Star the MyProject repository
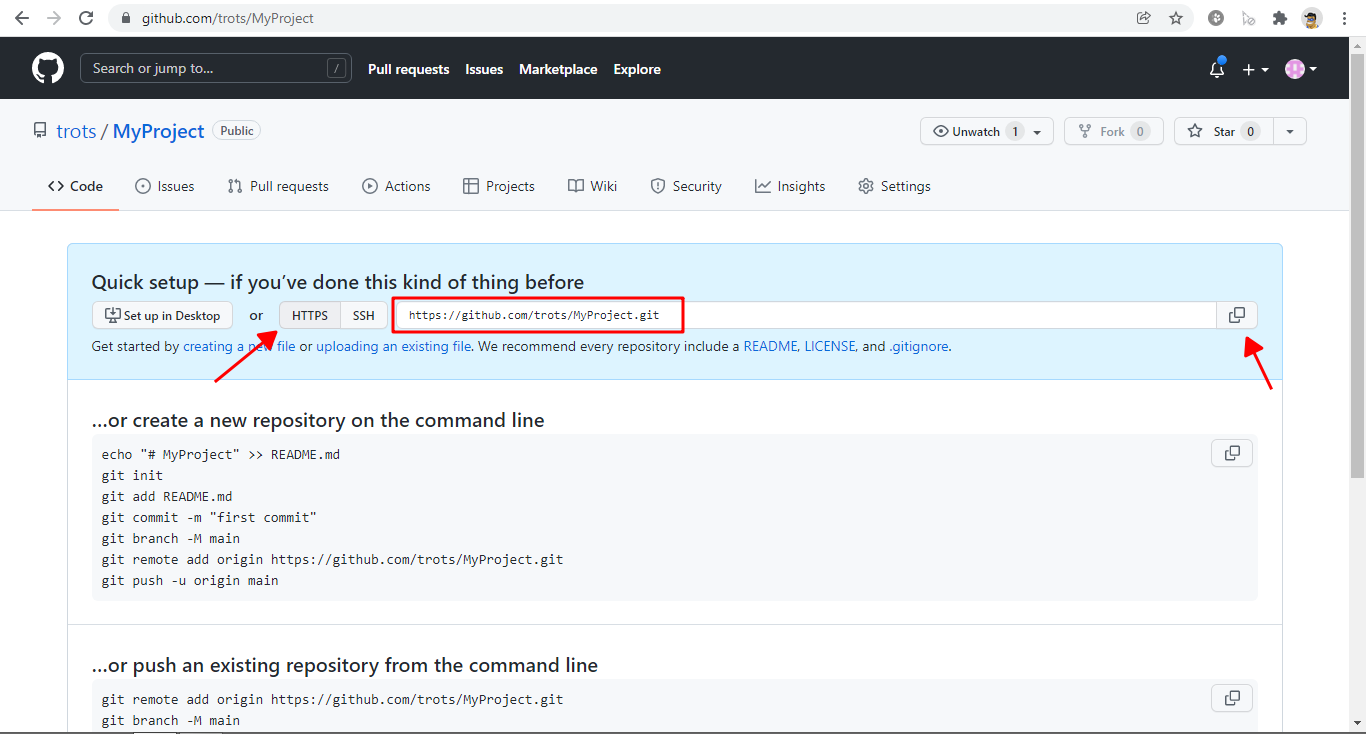This screenshot has width=1366, height=734. click(1223, 131)
